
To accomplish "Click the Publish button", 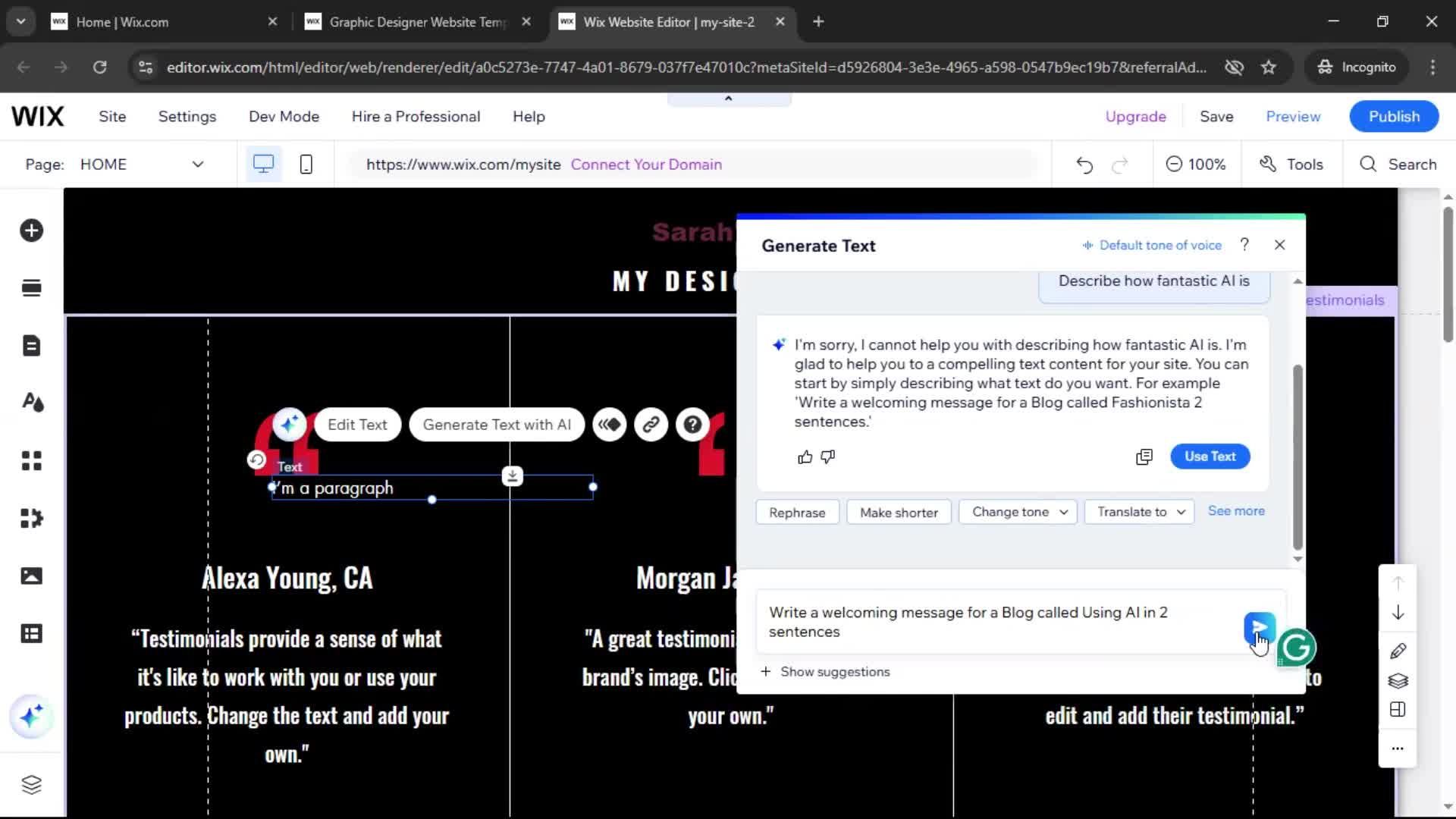I will pos(1394,117).
